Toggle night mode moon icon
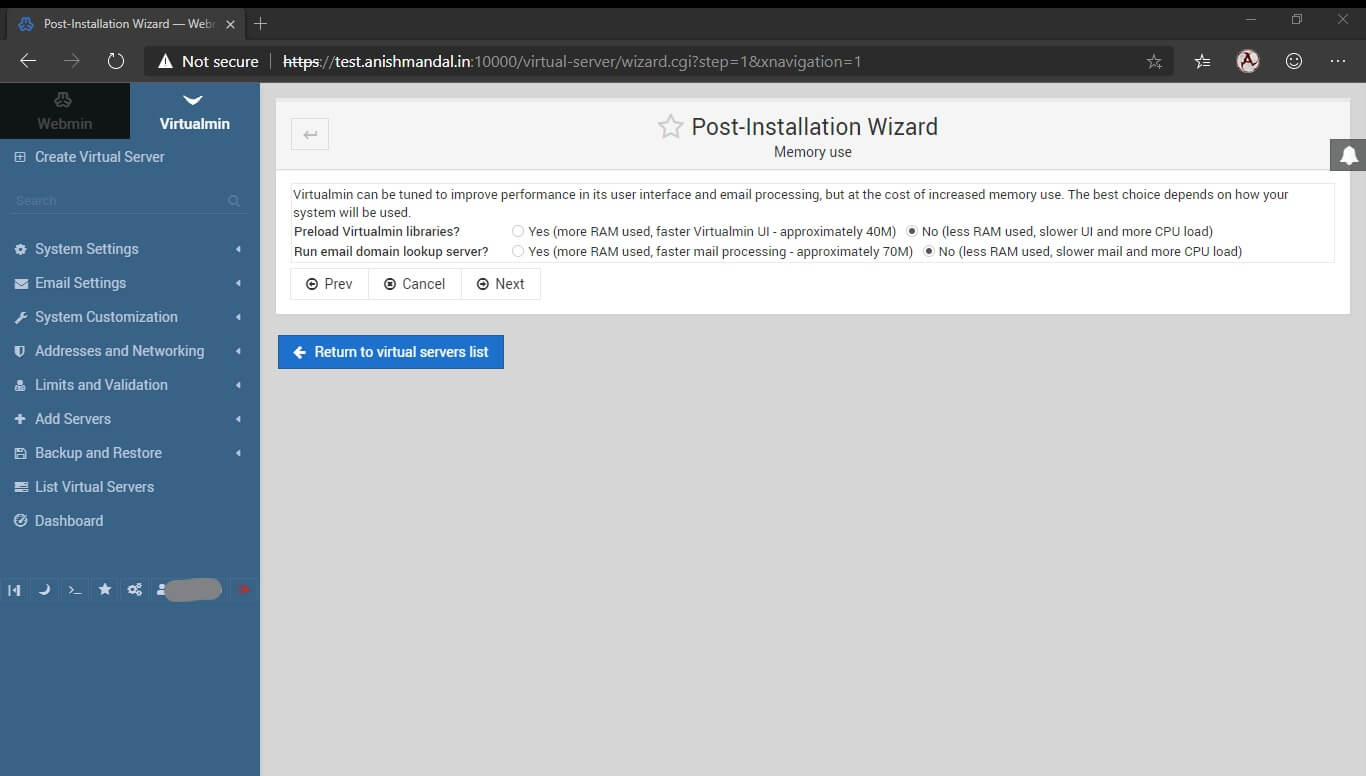Viewport: 1366px width, 776px height. (44, 590)
